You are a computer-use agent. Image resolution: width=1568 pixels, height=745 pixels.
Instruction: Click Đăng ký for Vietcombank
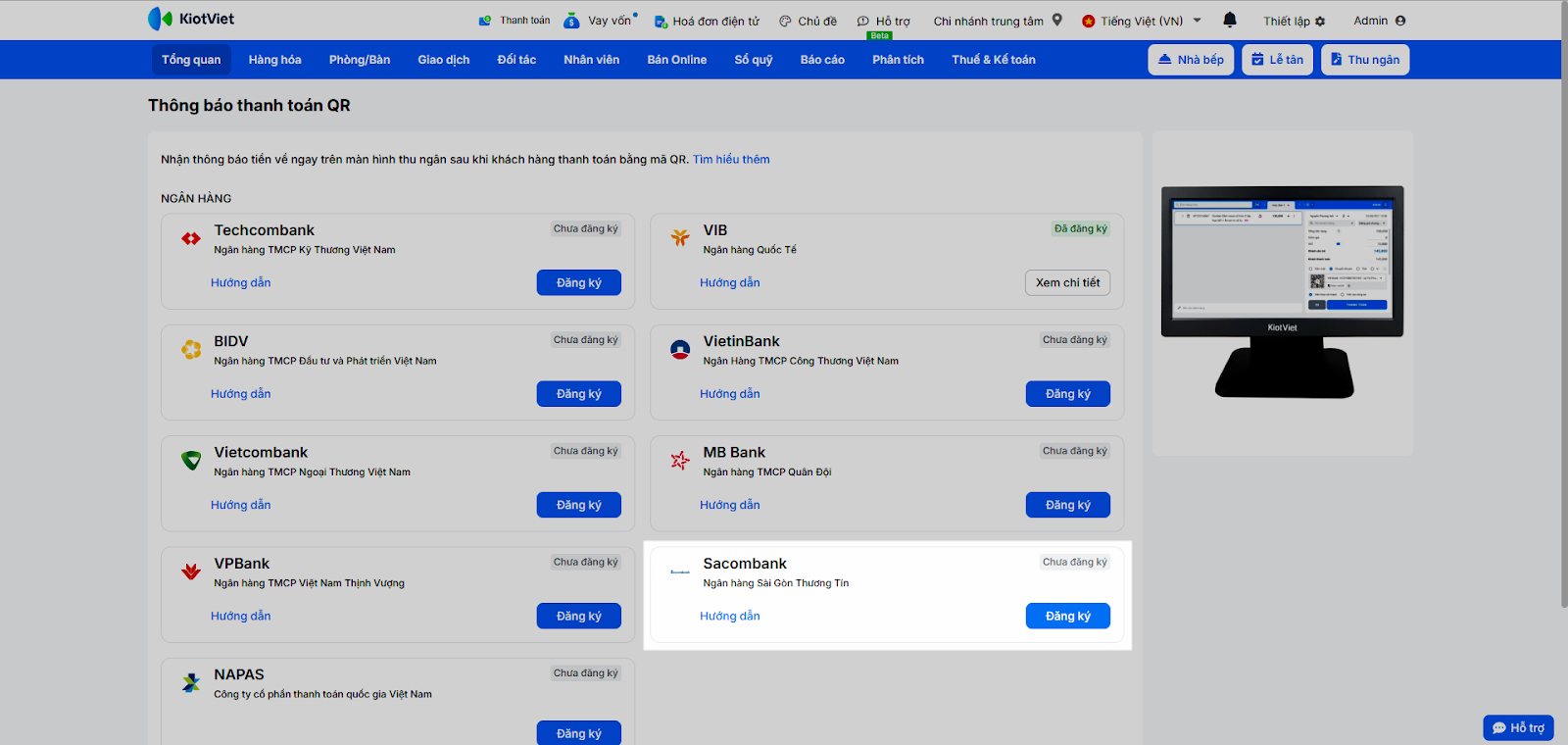coord(579,505)
